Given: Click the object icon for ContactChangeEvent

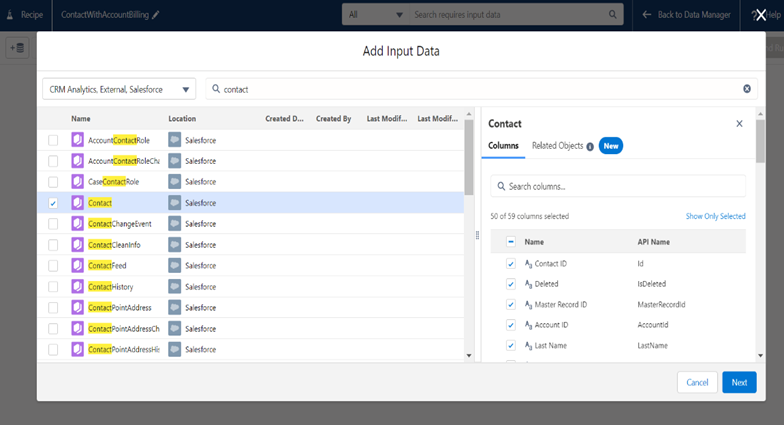Looking at the screenshot, I should point(78,224).
